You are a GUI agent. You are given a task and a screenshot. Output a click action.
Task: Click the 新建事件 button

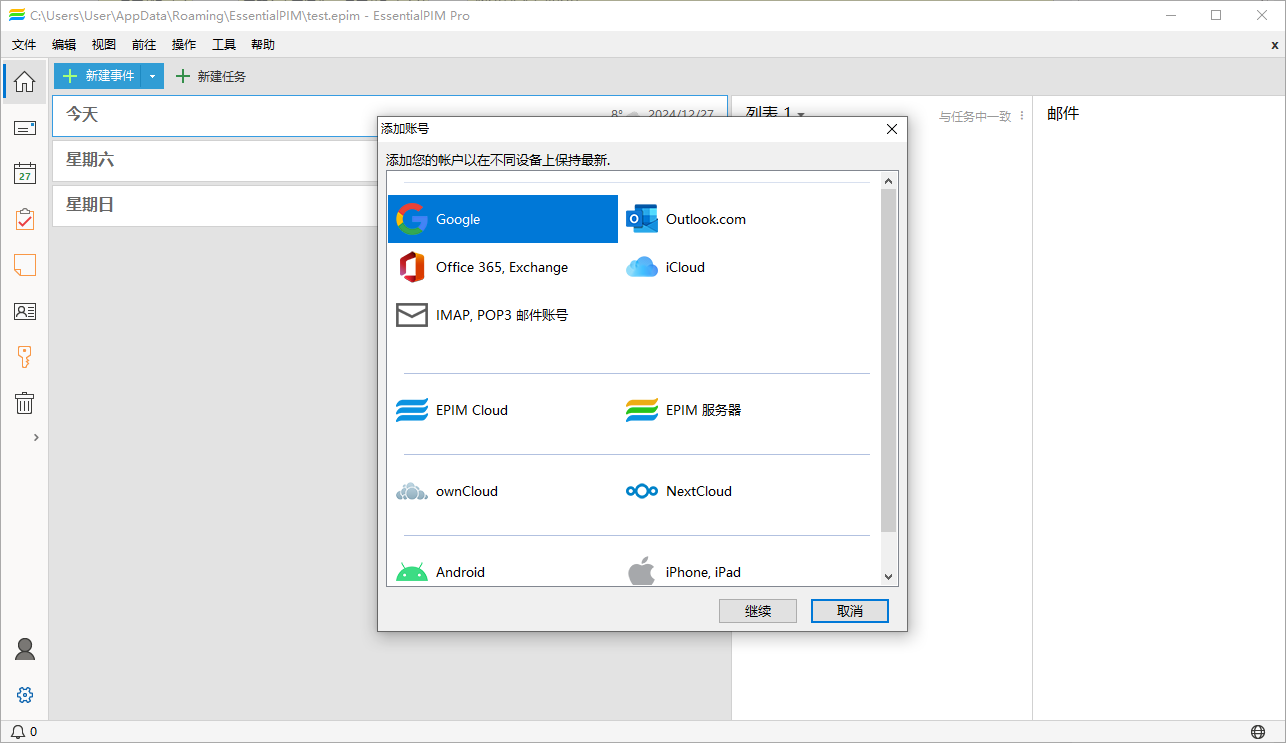(x=98, y=76)
